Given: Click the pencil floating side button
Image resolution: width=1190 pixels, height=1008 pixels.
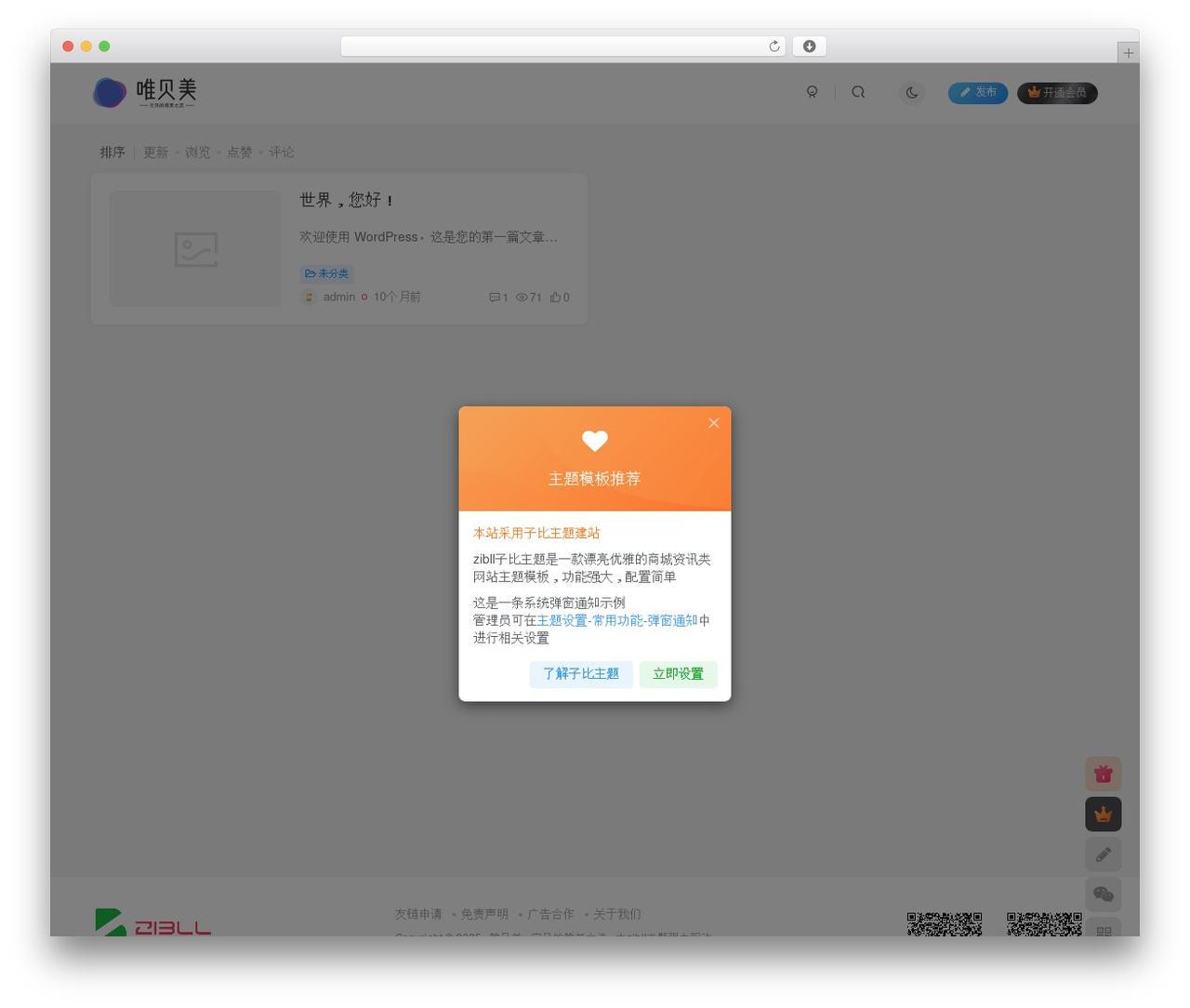Looking at the screenshot, I should (1104, 855).
